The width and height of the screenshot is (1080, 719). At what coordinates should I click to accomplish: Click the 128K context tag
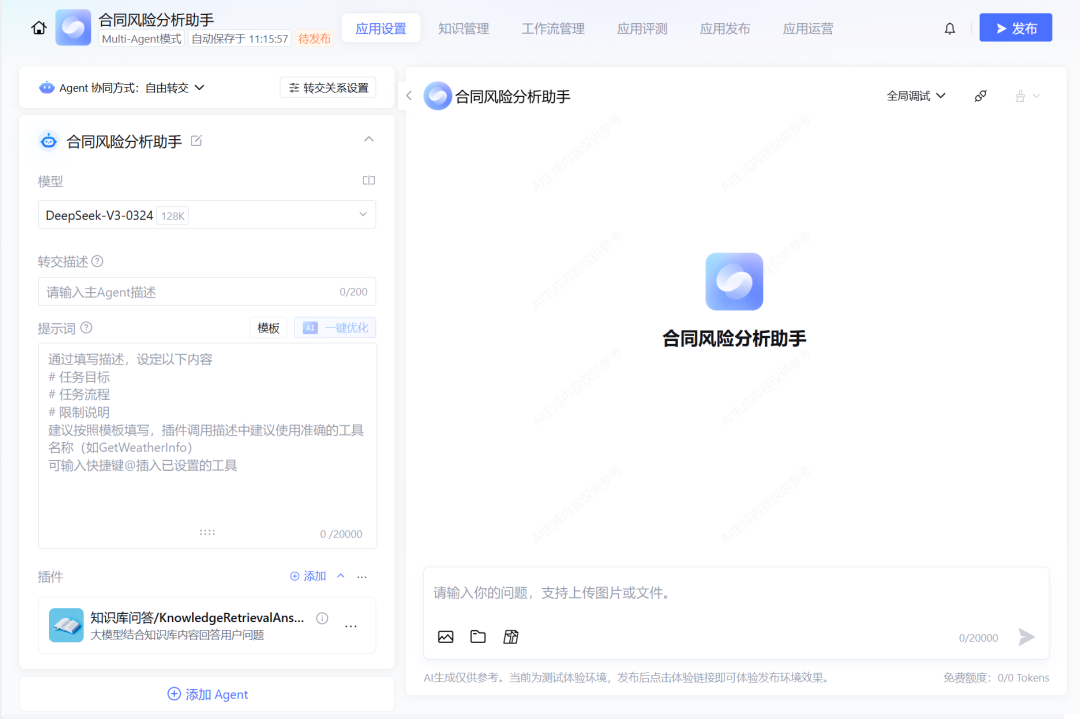click(x=173, y=216)
